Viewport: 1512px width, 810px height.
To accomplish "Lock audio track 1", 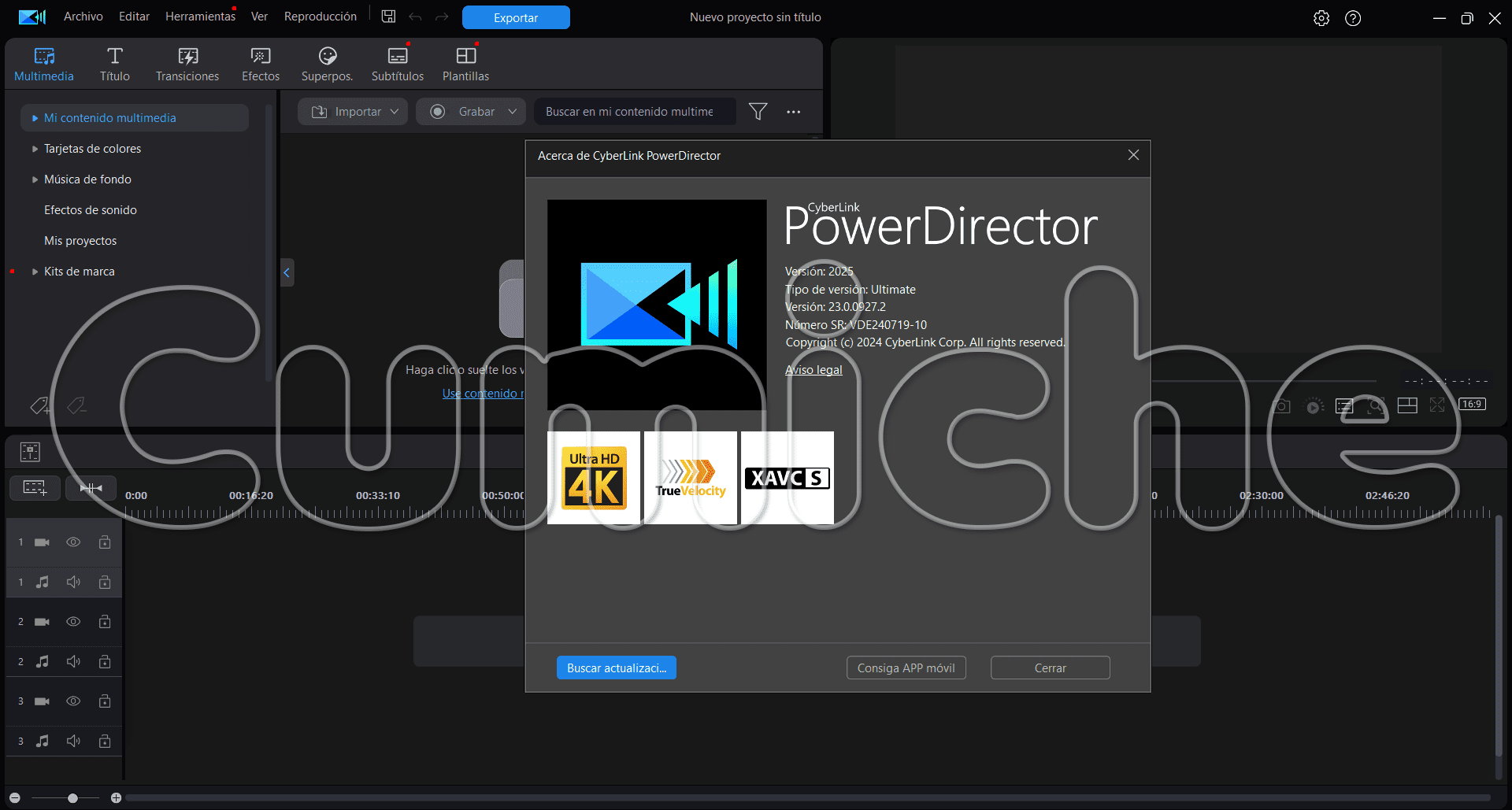I will [105, 583].
